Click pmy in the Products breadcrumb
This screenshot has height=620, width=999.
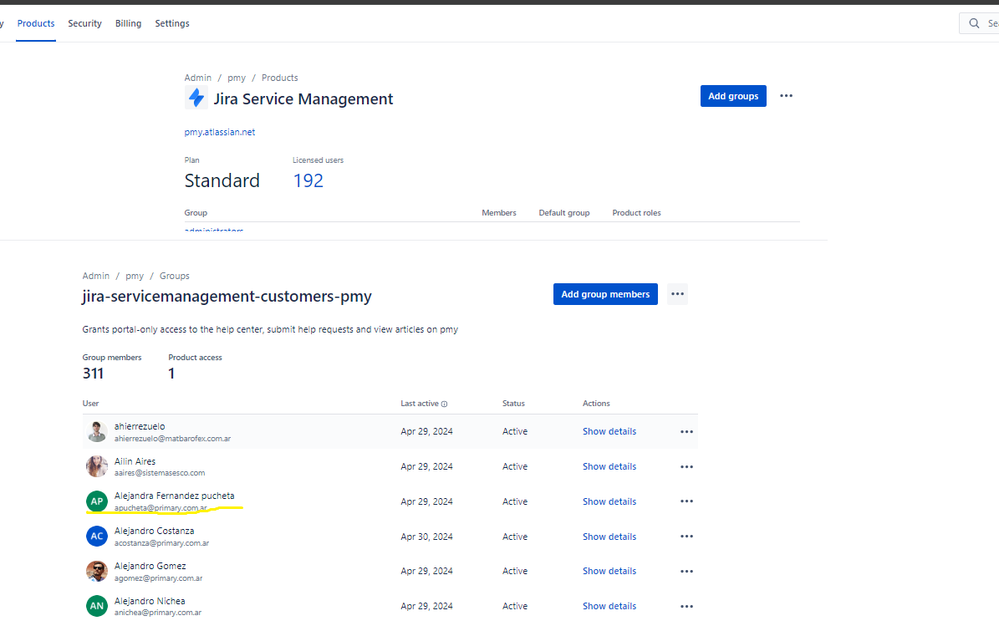point(236,78)
